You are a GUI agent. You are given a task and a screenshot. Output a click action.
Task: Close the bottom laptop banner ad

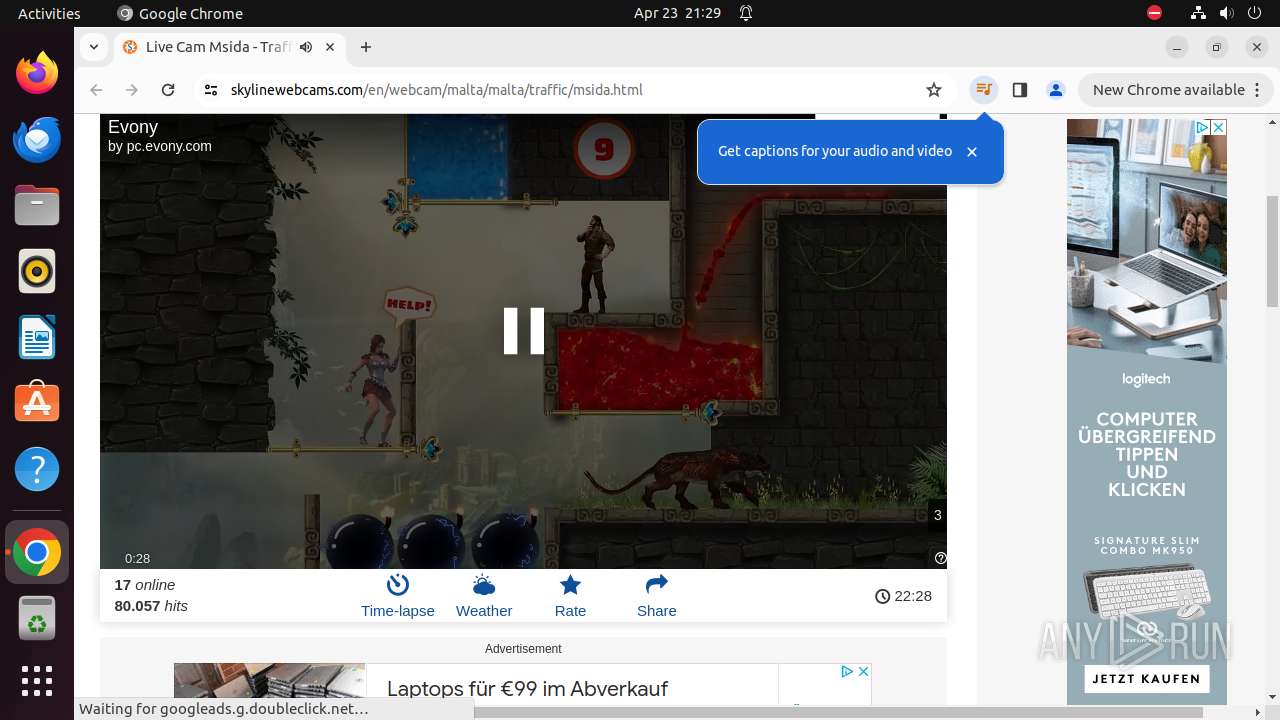pos(863,671)
